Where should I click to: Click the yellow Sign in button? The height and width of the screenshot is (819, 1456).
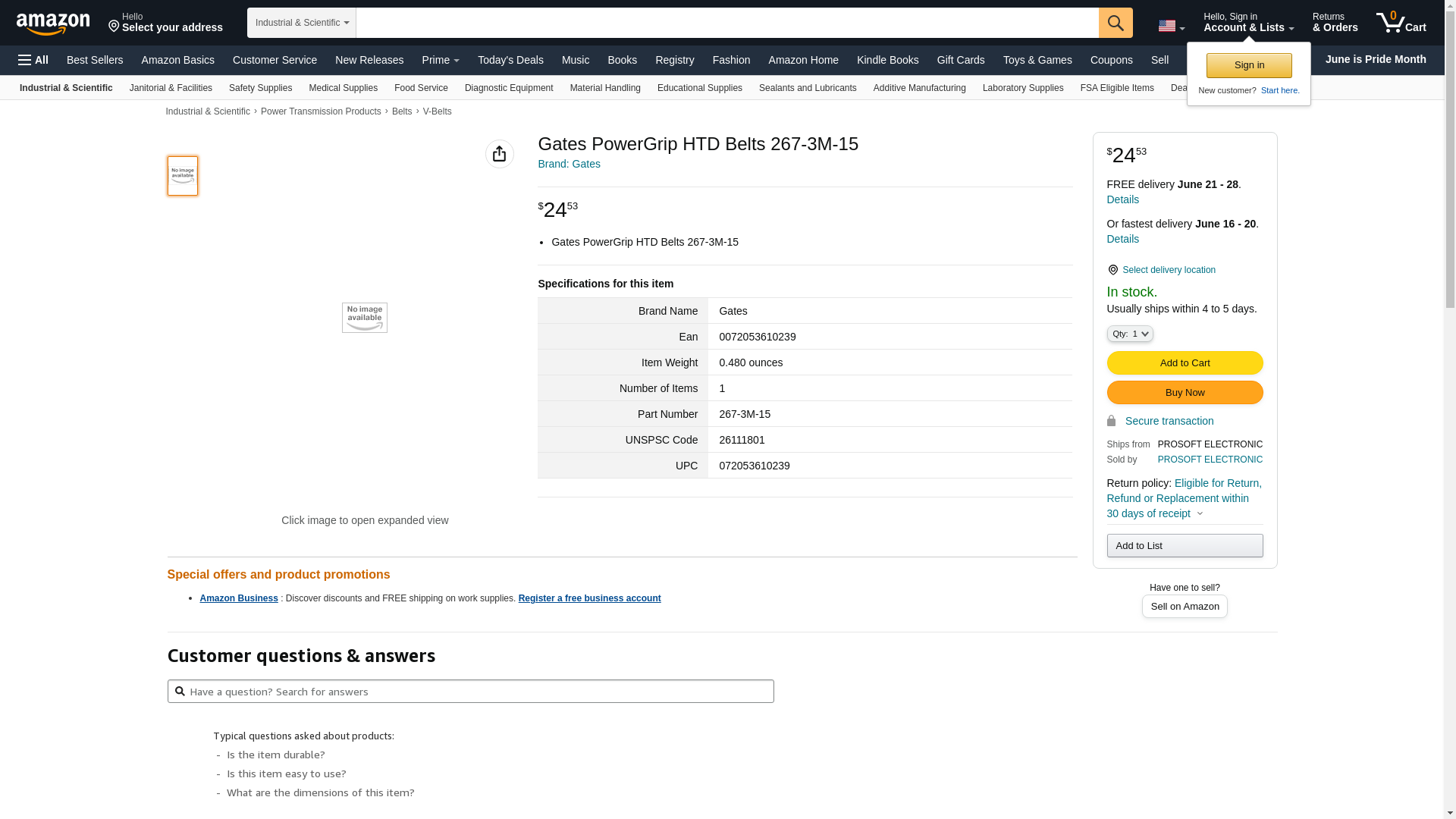pyautogui.click(x=1248, y=66)
